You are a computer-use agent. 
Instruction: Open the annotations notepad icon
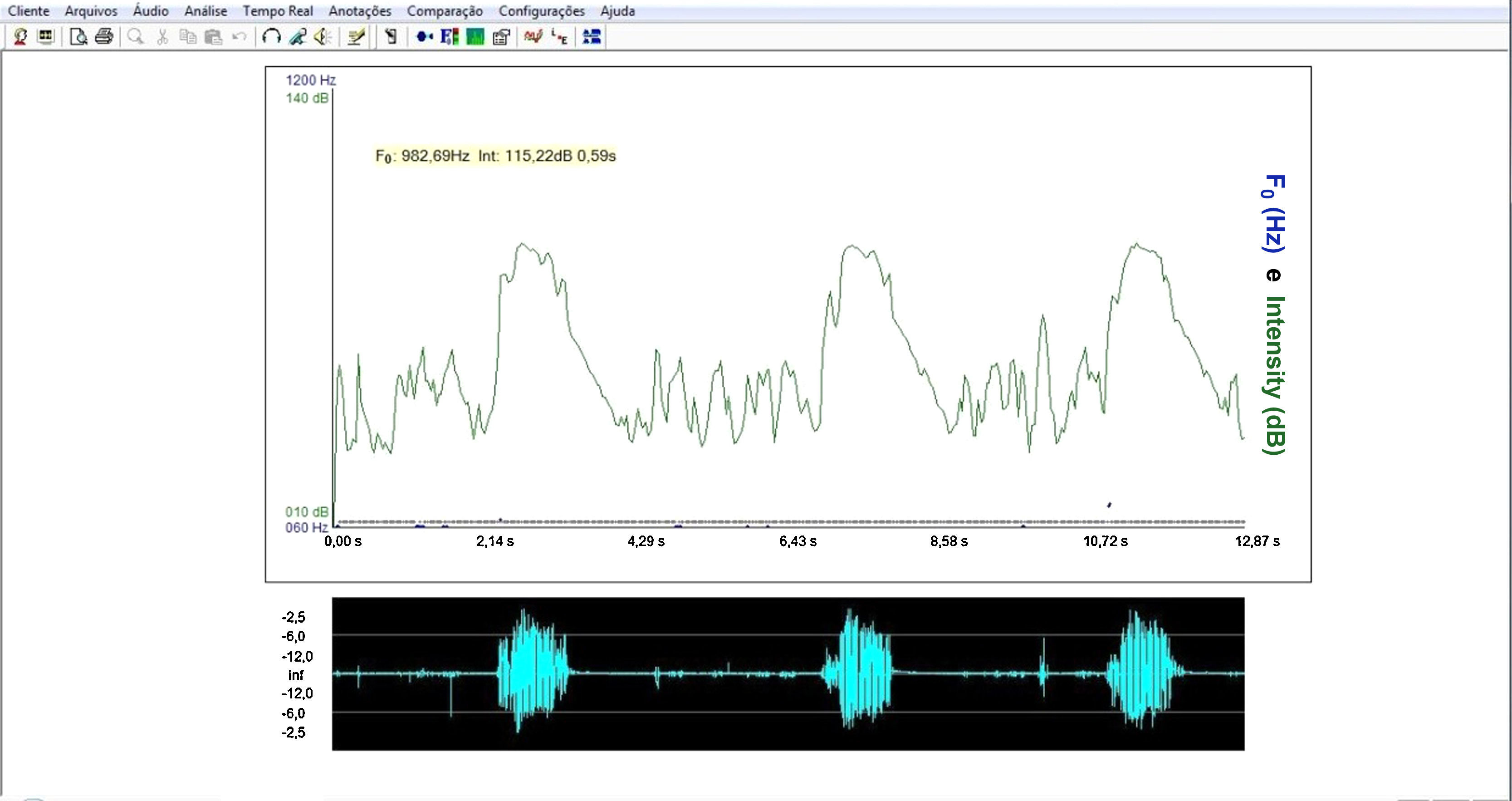coord(355,37)
